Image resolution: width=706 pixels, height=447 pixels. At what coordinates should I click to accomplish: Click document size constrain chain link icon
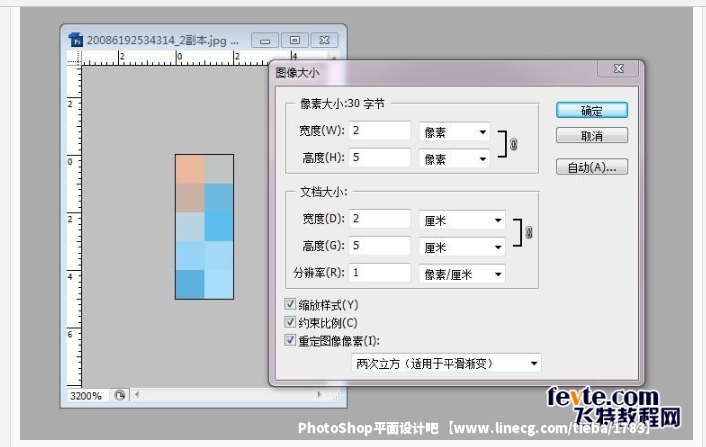point(529,232)
